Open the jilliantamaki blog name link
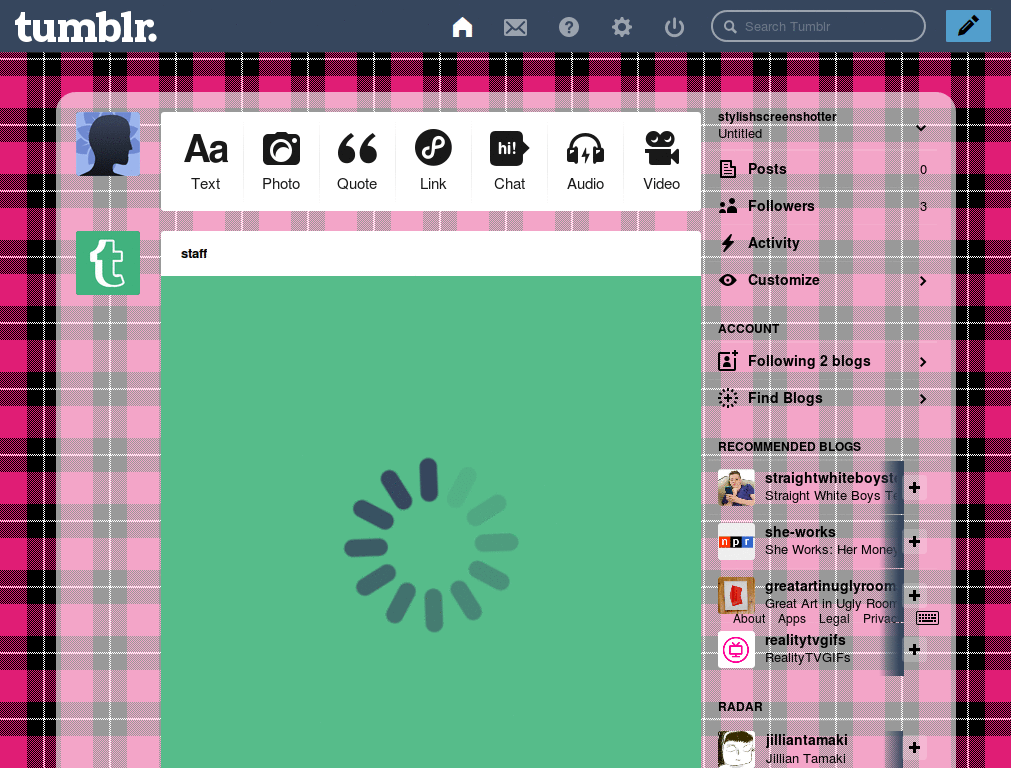Screen dimensions: 1024x768 click(x=807, y=740)
